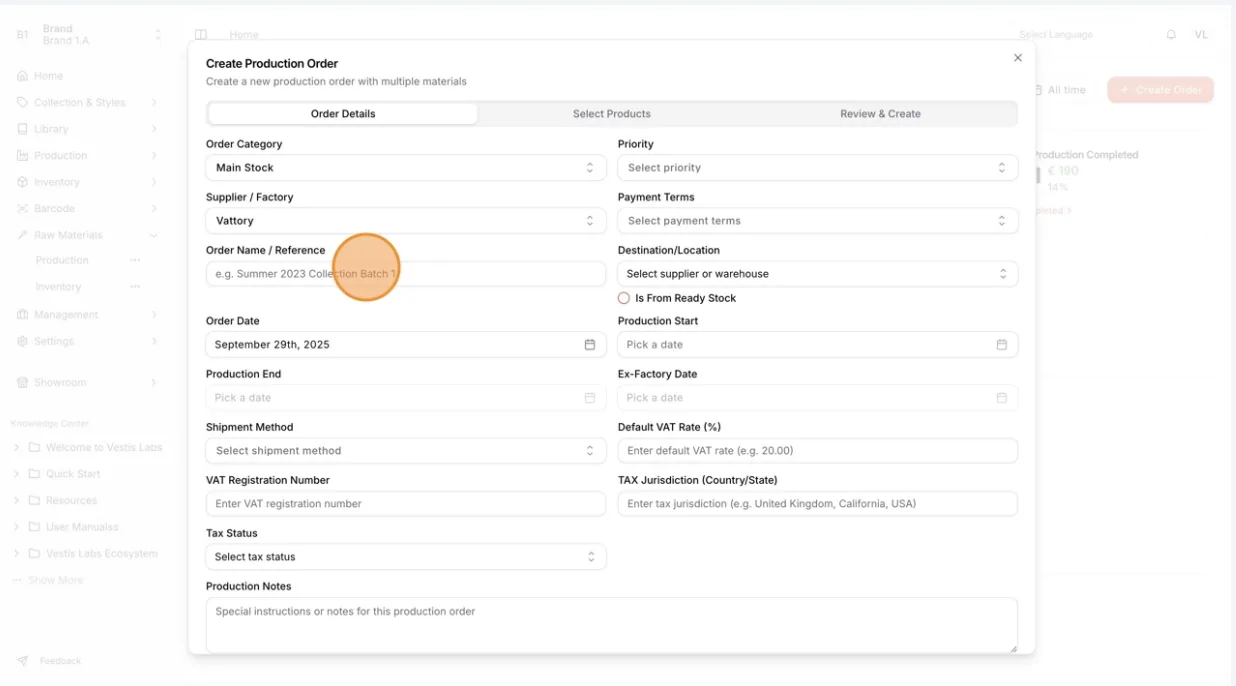Click the TAX Jurisdiction input field
The width and height of the screenshot is (1236, 686).
818,504
